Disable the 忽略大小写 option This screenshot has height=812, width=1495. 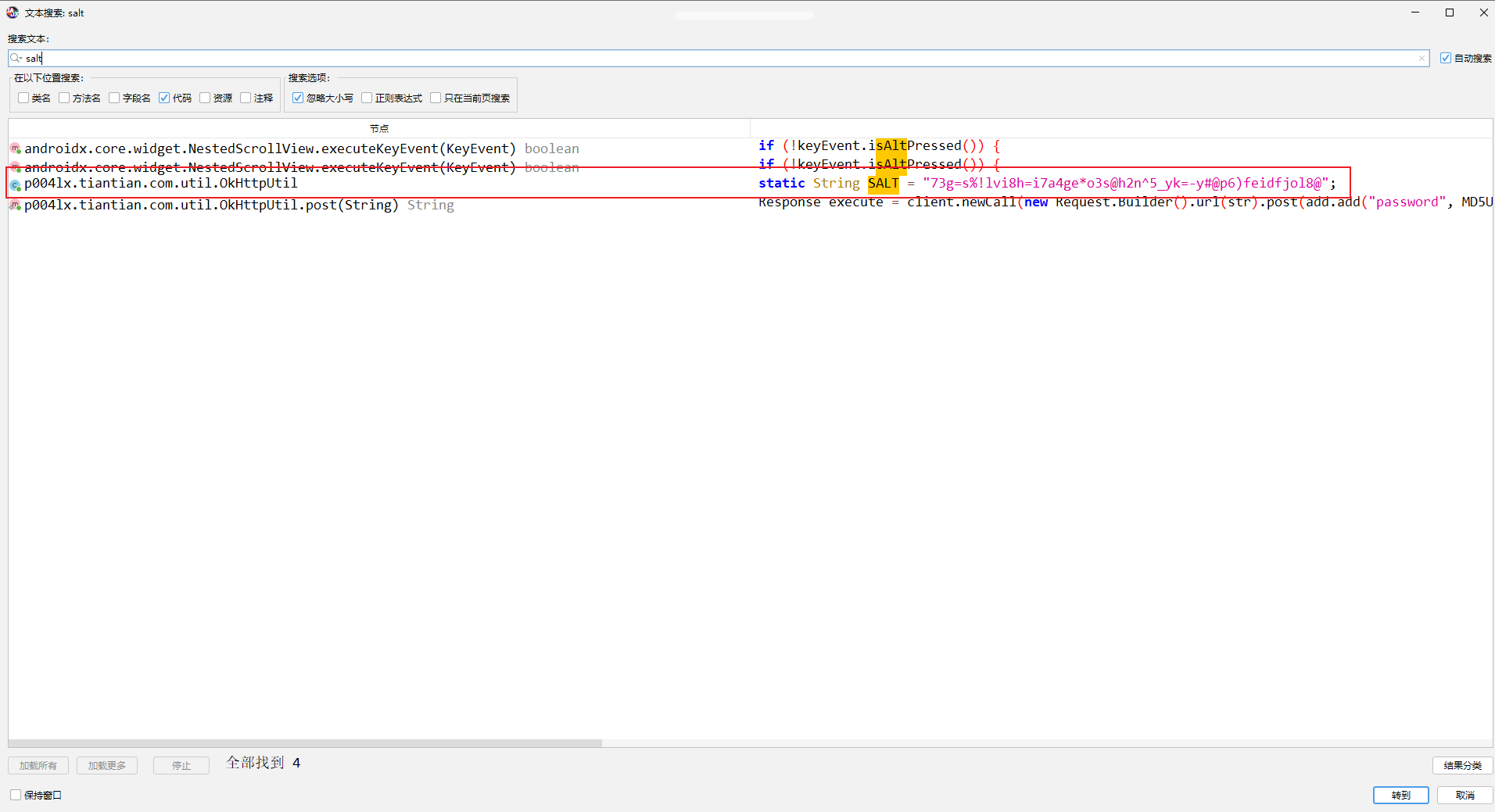click(x=298, y=98)
